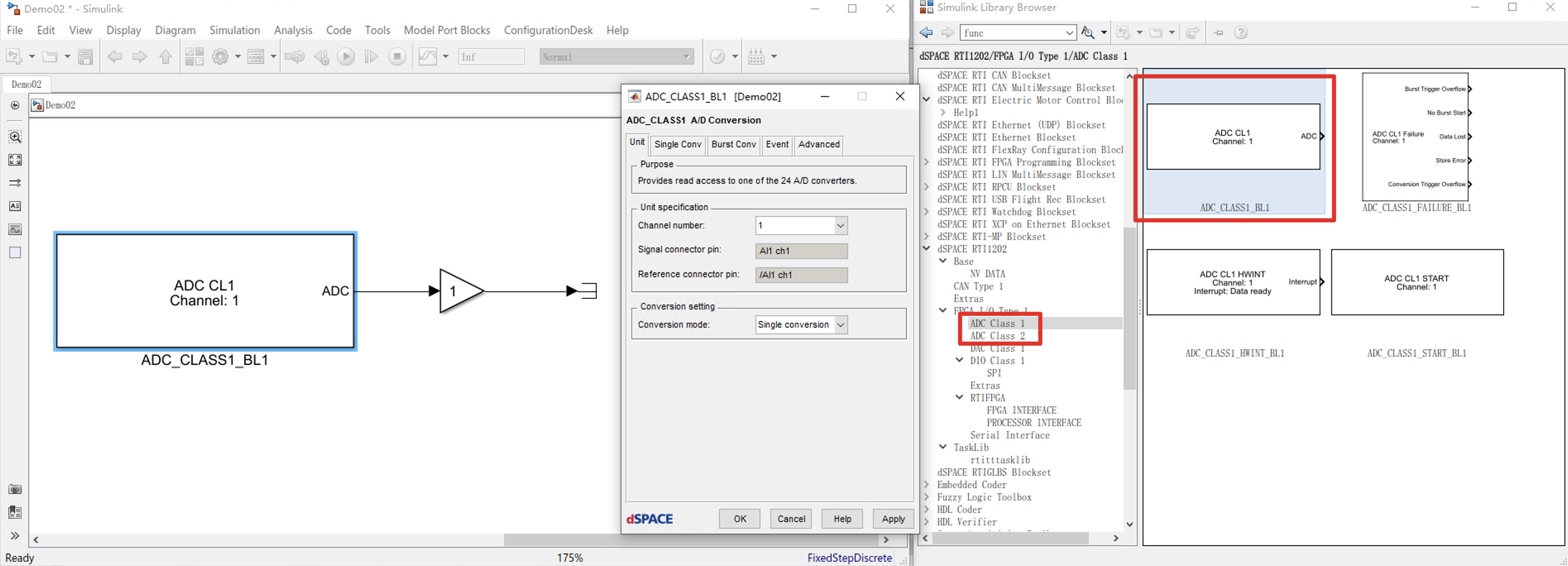The height and width of the screenshot is (566, 1568).
Task: Click the Library Browser search icon
Action: pyautogui.click(x=1088, y=33)
